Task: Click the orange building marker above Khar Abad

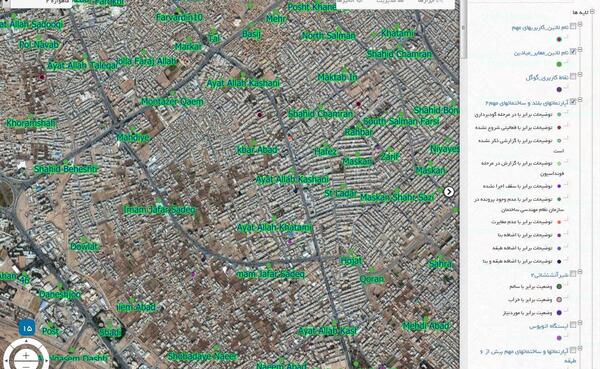Action: 290,138
